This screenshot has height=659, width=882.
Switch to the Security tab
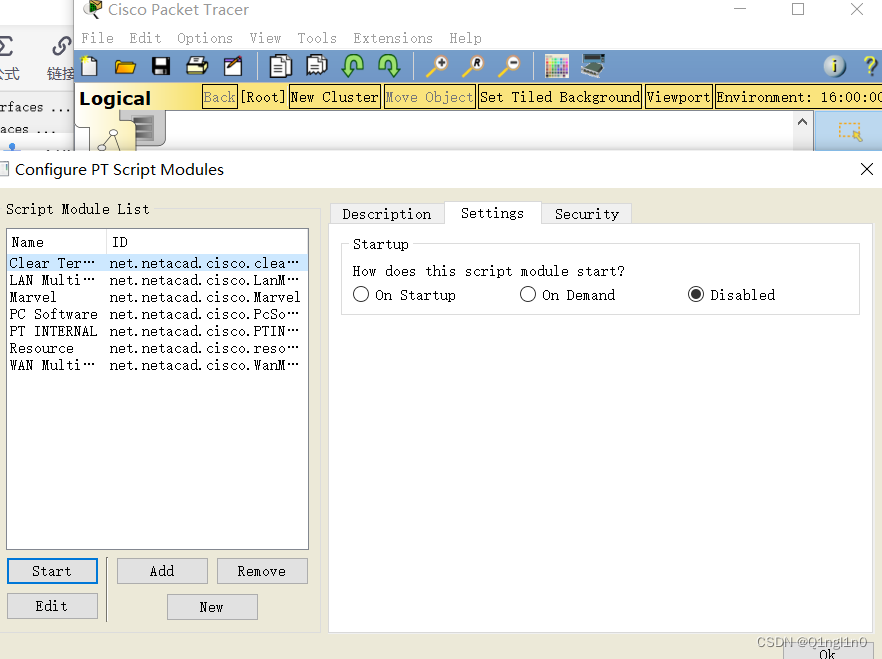(587, 214)
